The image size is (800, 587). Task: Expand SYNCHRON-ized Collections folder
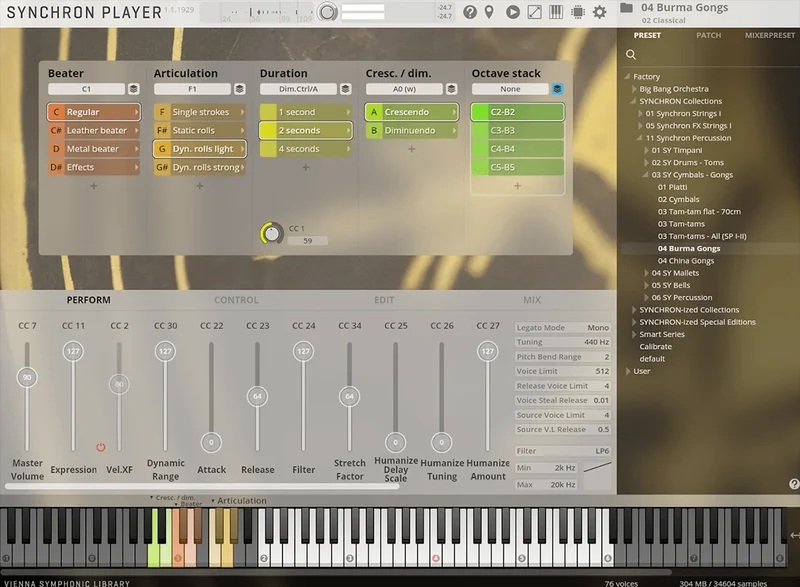pyautogui.click(x=634, y=310)
